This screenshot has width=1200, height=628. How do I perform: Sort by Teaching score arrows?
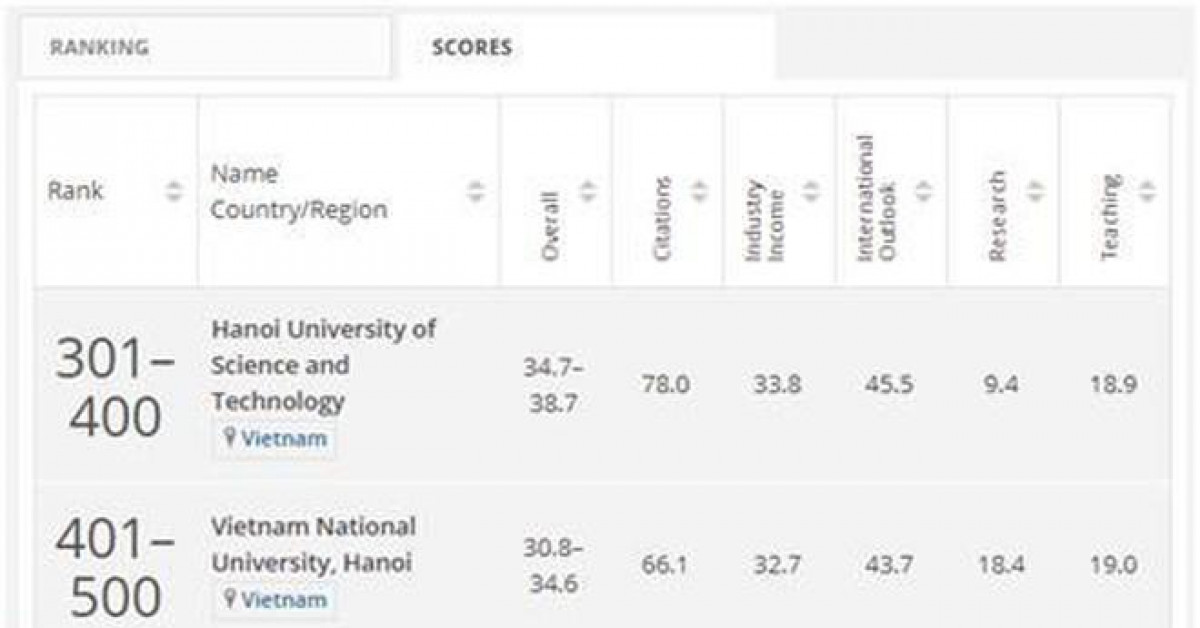pos(1146,191)
